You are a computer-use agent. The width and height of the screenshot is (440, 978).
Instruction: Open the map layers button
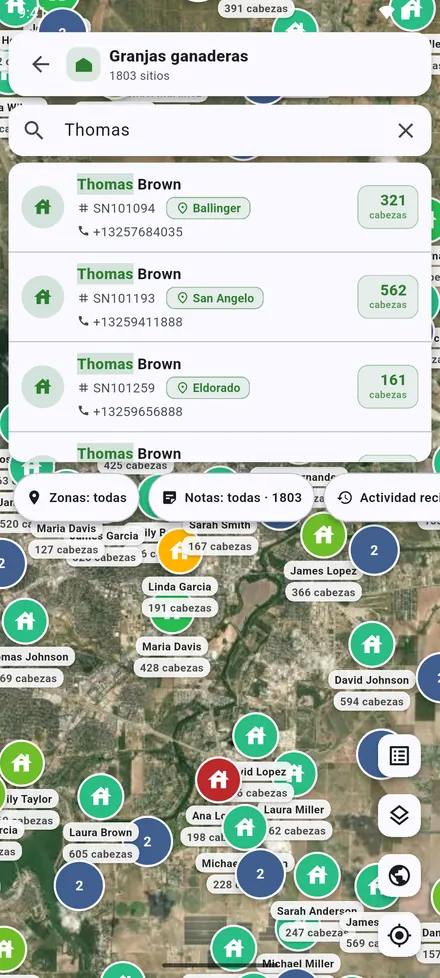[399, 815]
